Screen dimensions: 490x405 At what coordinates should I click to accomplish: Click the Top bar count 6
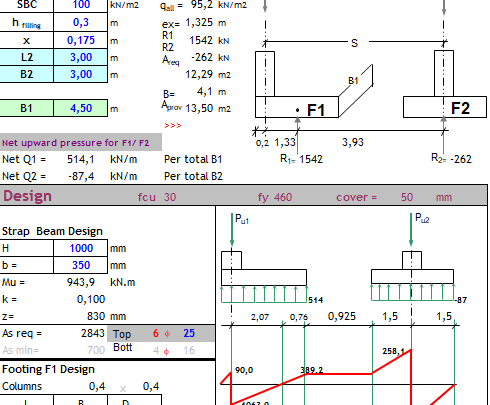[156, 333]
